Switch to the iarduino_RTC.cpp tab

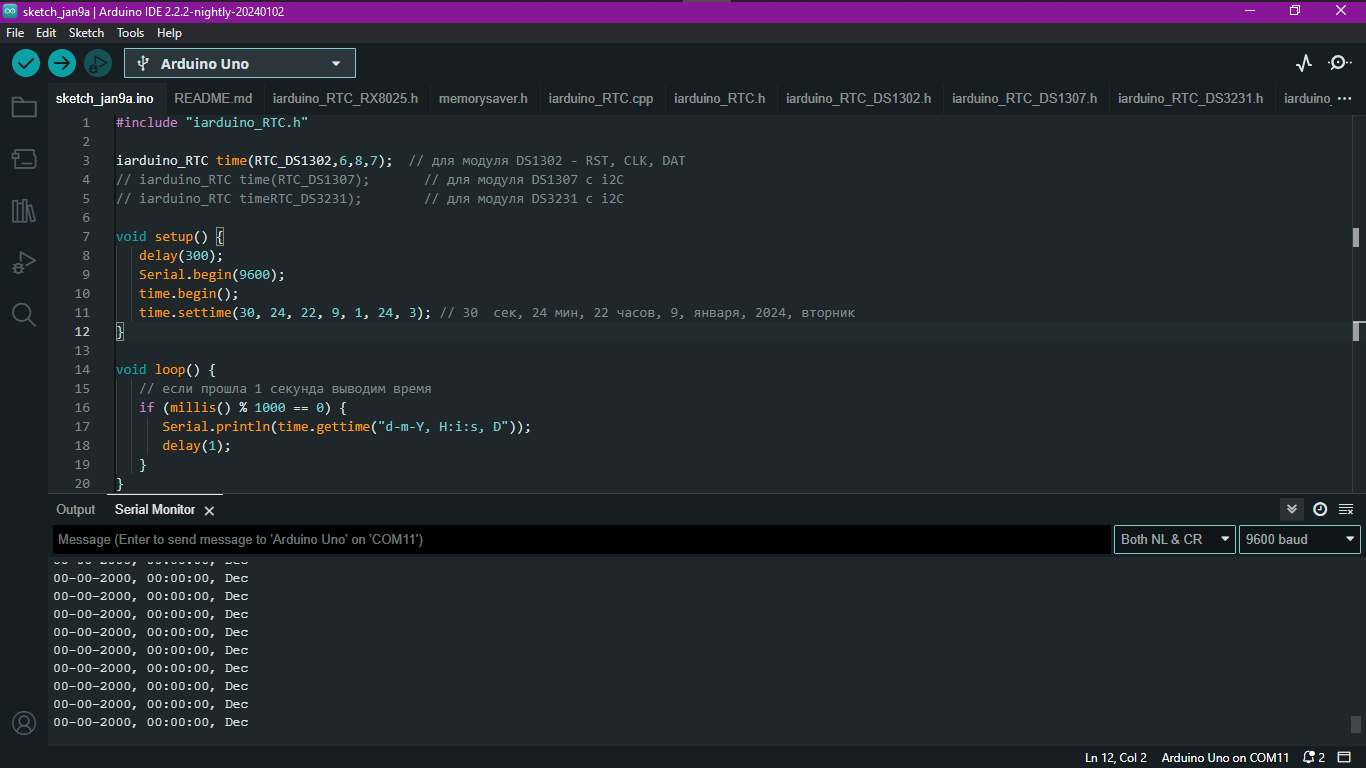click(601, 98)
